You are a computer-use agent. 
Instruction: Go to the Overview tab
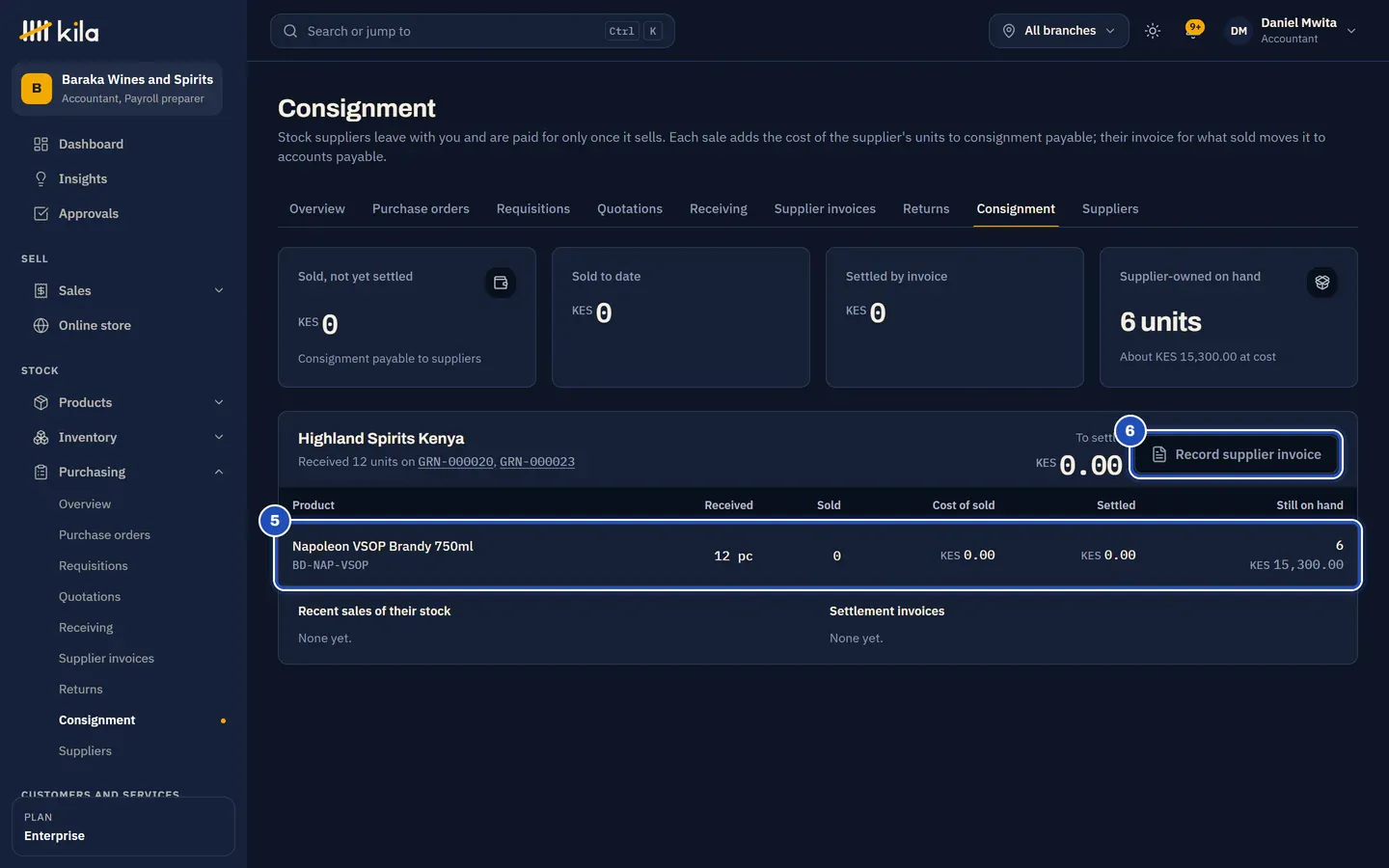pyautogui.click(x=317, y=208)
